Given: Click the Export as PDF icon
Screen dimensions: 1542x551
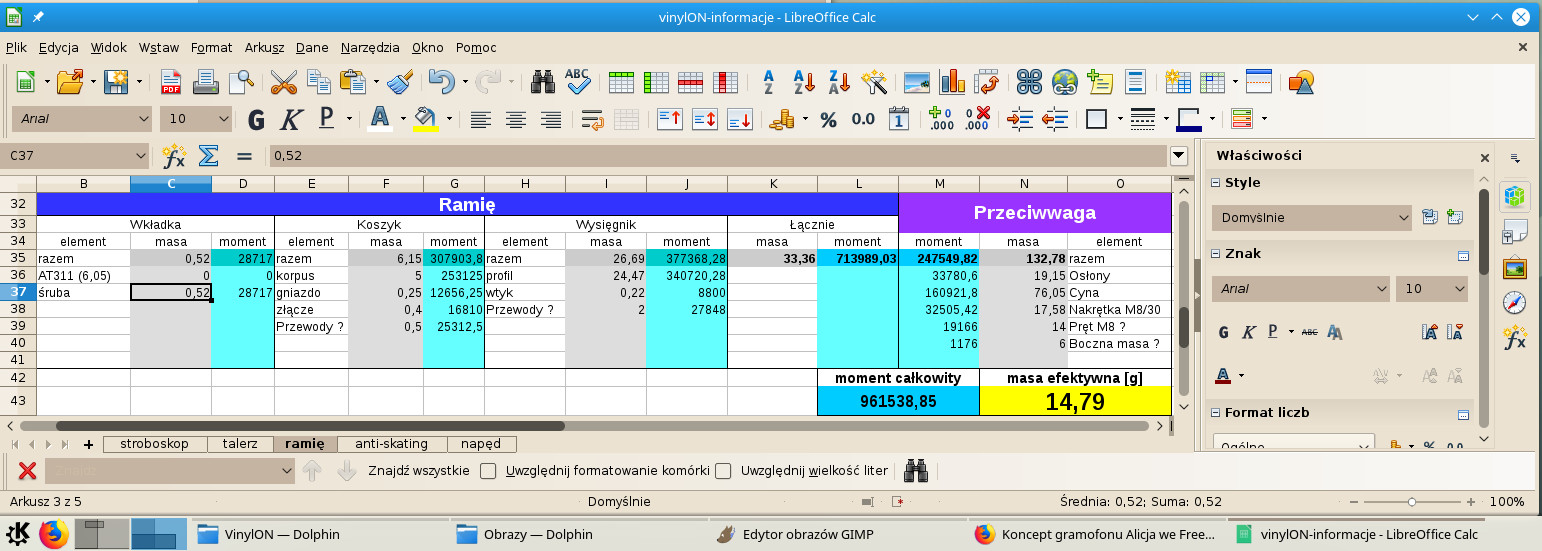Looking at the screenshot, I should 171,82.
